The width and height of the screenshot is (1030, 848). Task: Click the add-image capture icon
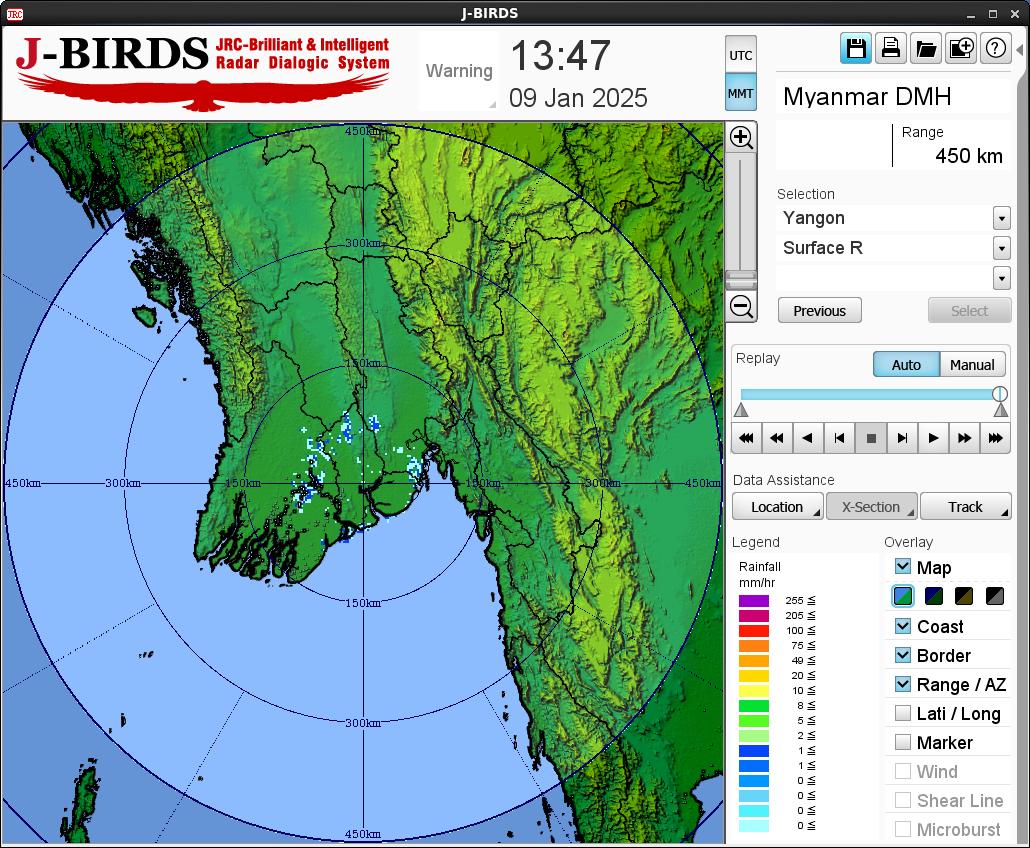point(960,49)
